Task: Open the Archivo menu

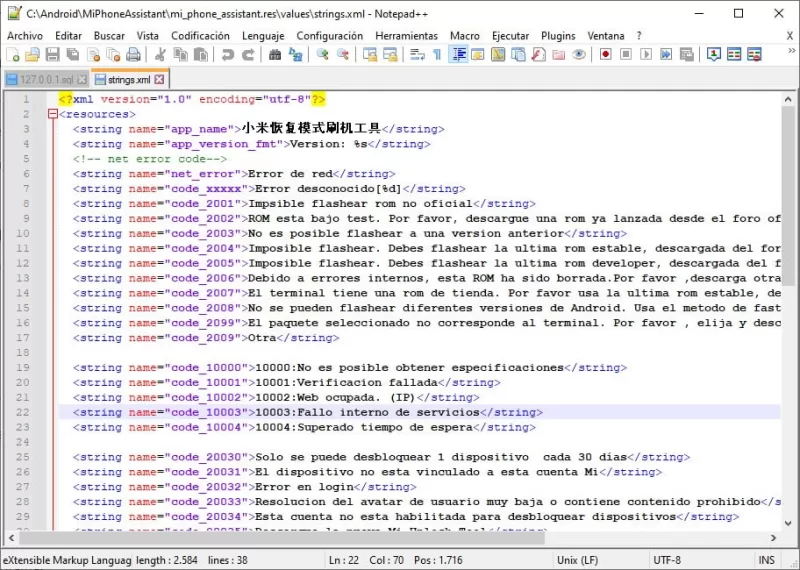Action: pos(25,36)
